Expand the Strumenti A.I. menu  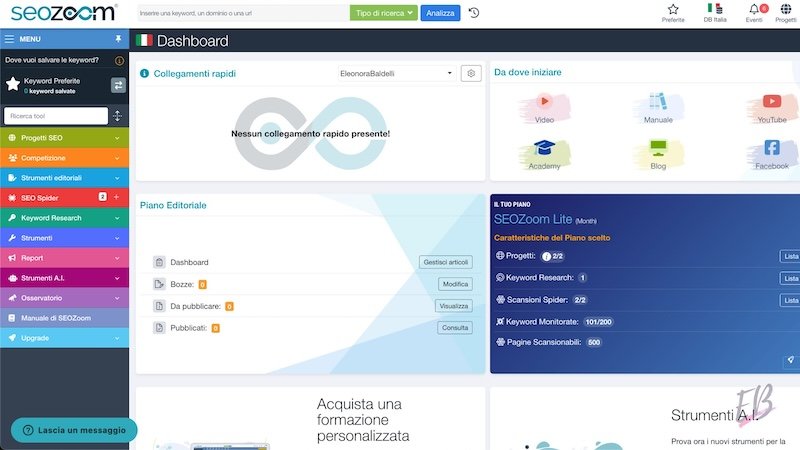click(x=64, y=278)
